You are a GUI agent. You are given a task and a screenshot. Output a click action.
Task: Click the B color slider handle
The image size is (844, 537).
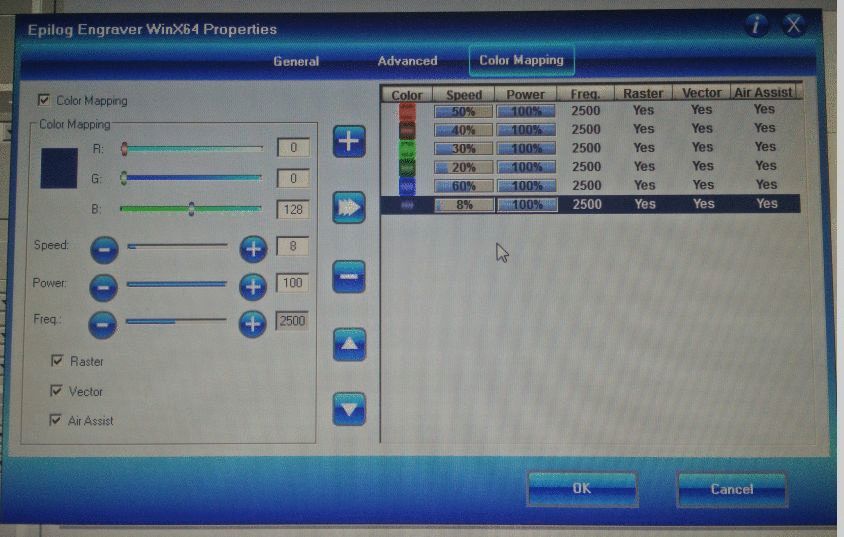click(x=191, y=209)
